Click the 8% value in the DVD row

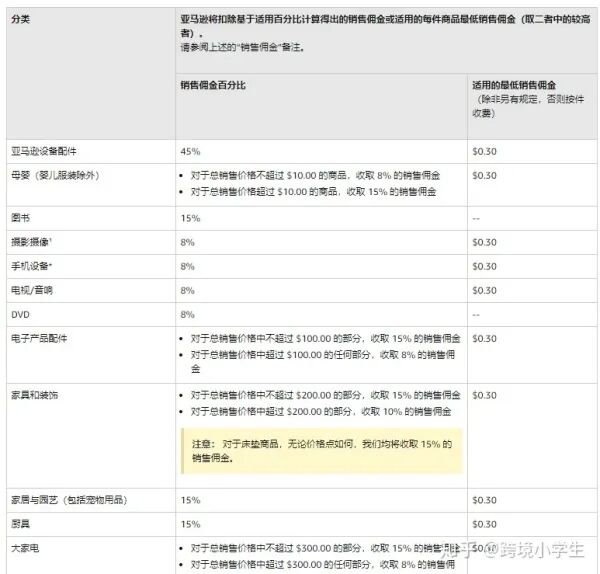coord(188,315)
